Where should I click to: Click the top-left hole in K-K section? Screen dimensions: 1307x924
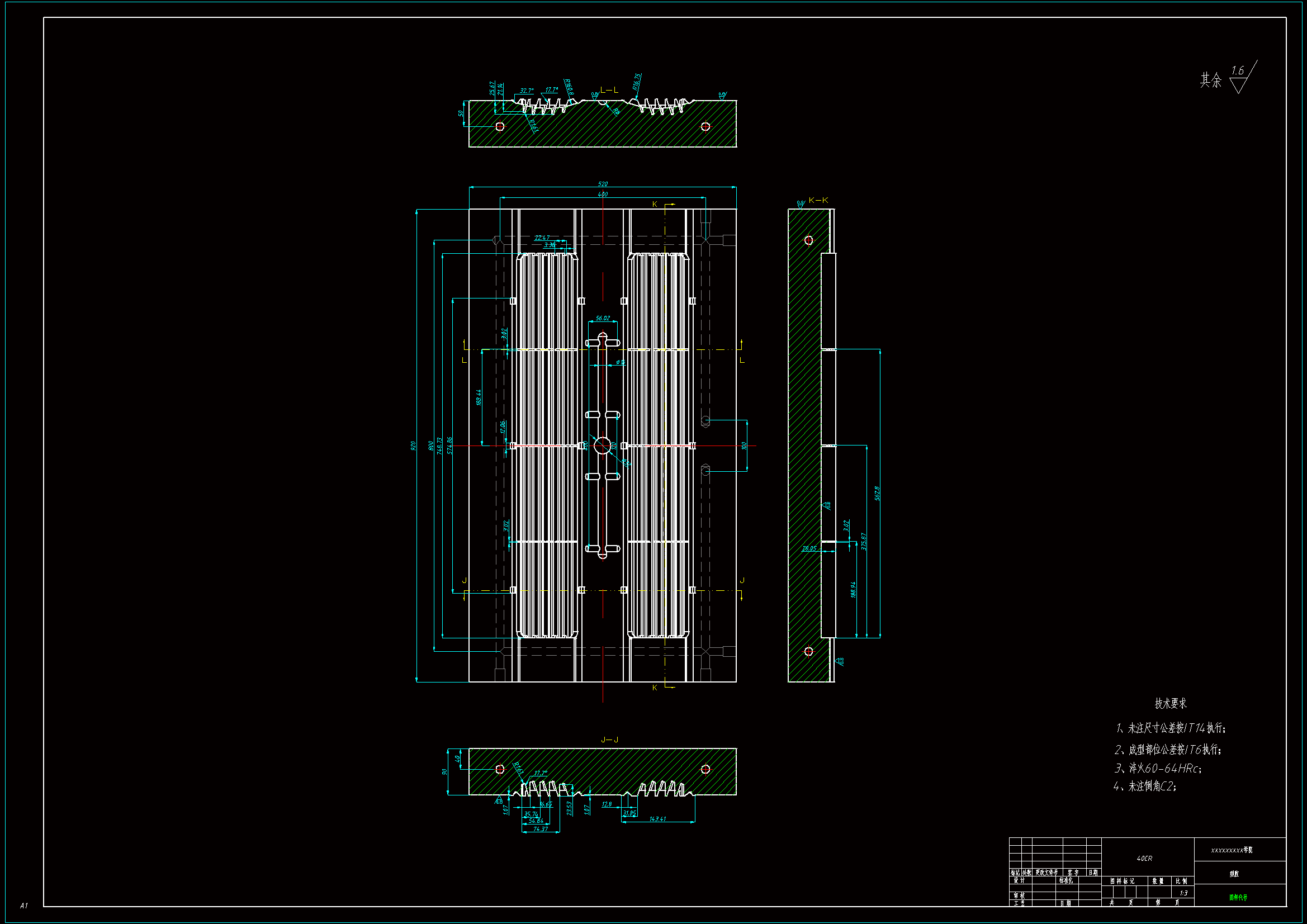(808, 240)
